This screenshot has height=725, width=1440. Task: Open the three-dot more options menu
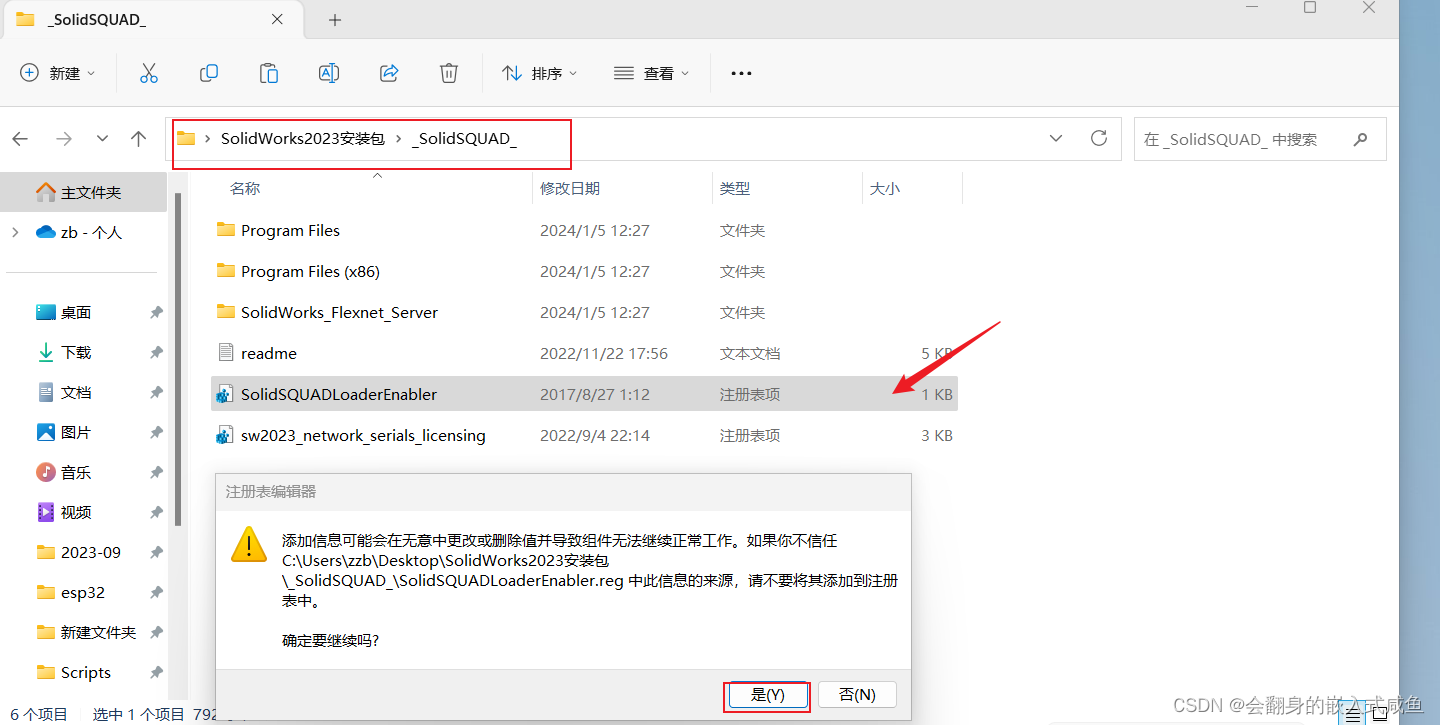point(741,73)
